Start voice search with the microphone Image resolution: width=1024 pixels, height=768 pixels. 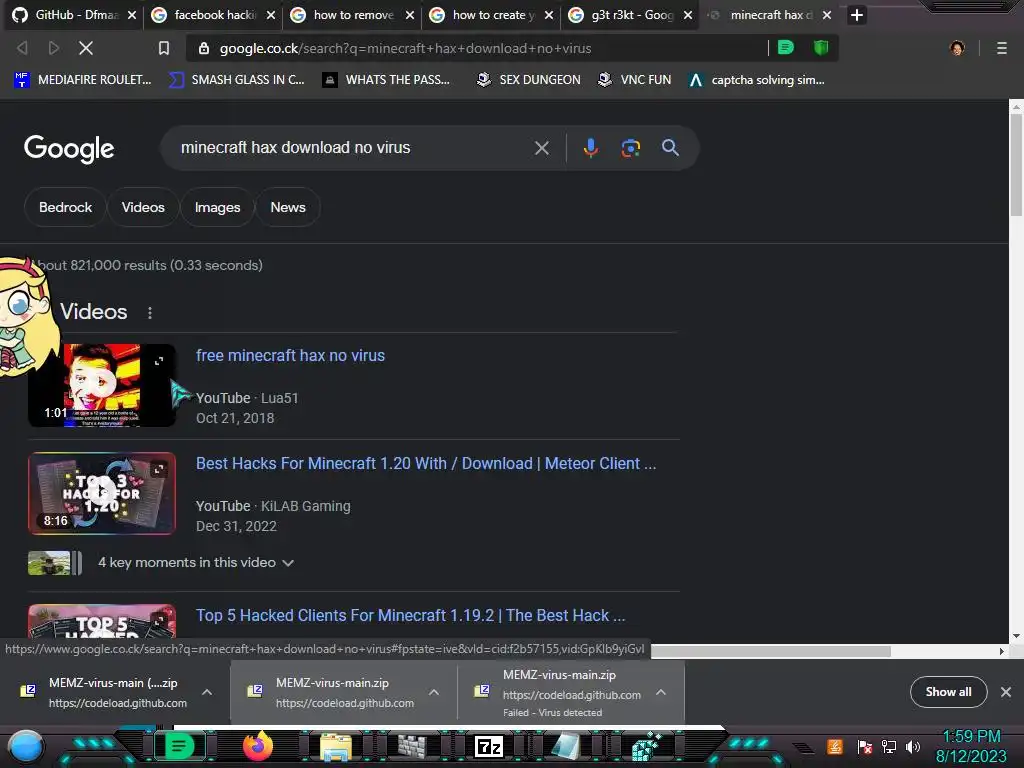pos(590,148)
